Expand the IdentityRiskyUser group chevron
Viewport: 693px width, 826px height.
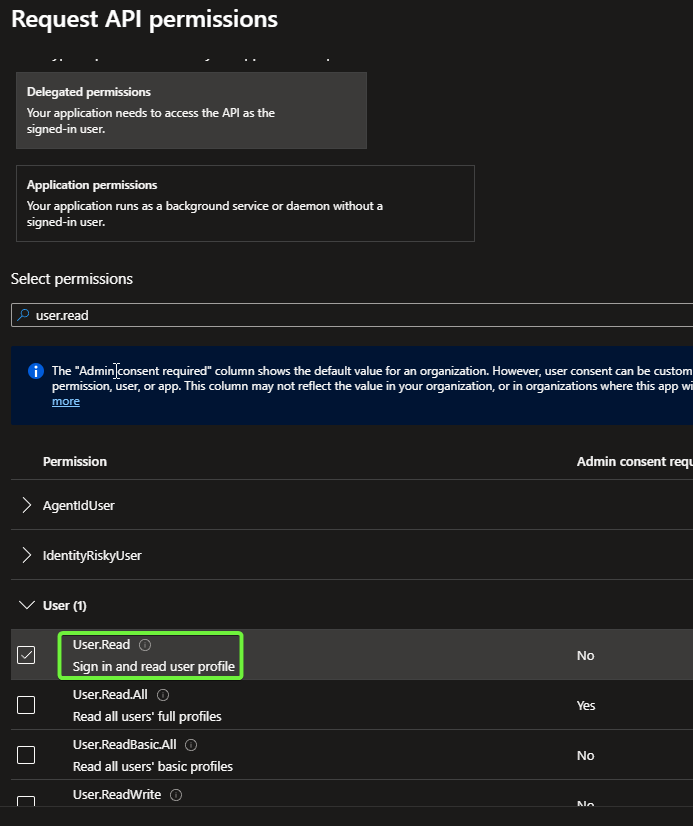[27, 555]
